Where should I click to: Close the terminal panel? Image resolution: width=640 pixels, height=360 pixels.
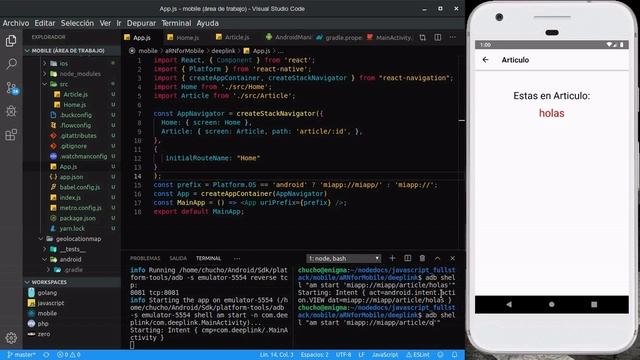[453, 258]
